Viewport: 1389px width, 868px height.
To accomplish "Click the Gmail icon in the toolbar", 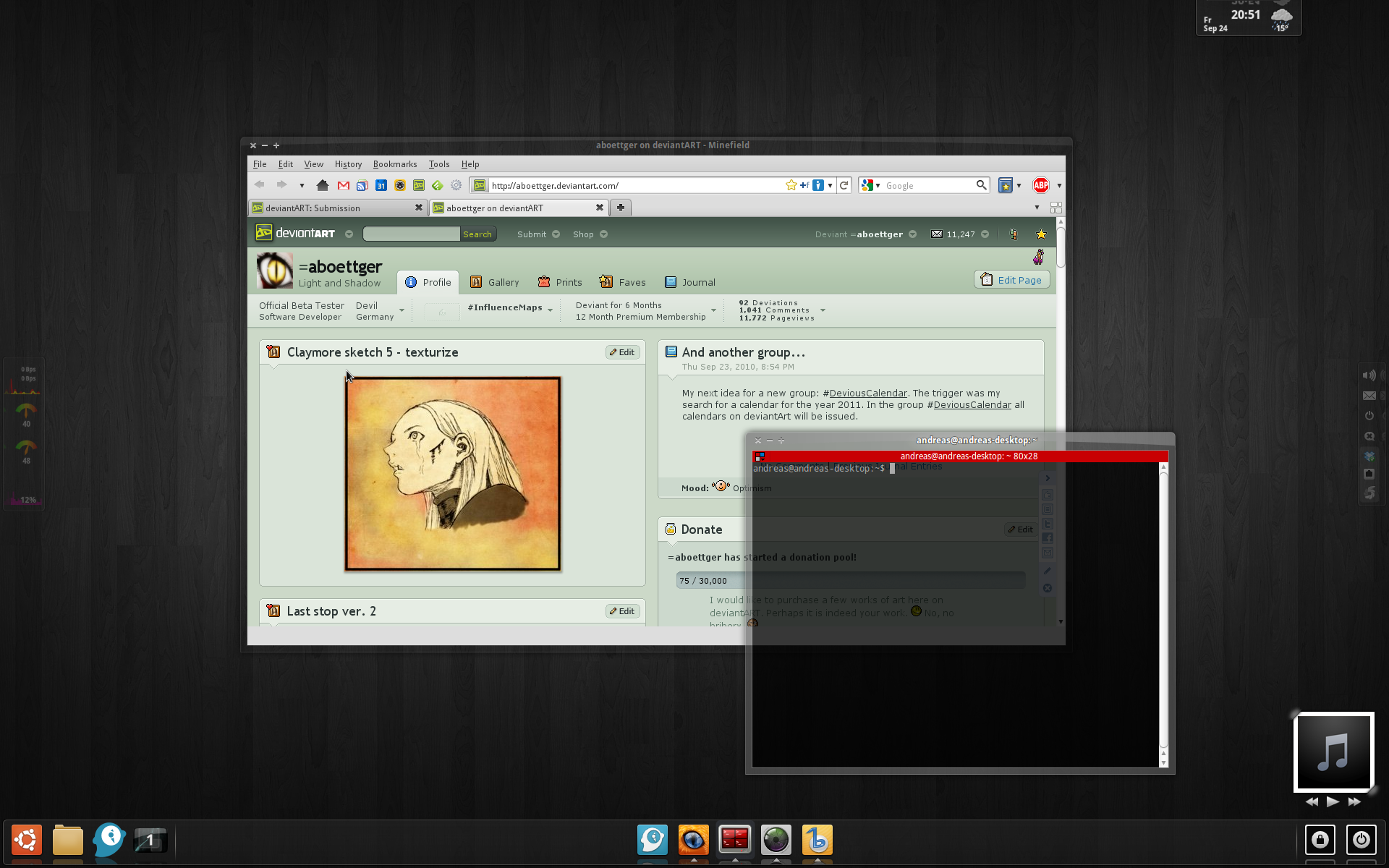I will (x=344, y=185).
